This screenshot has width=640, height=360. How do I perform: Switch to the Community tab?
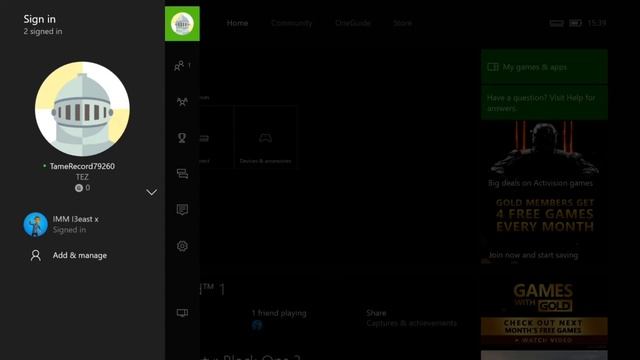(x=291, y=23)
